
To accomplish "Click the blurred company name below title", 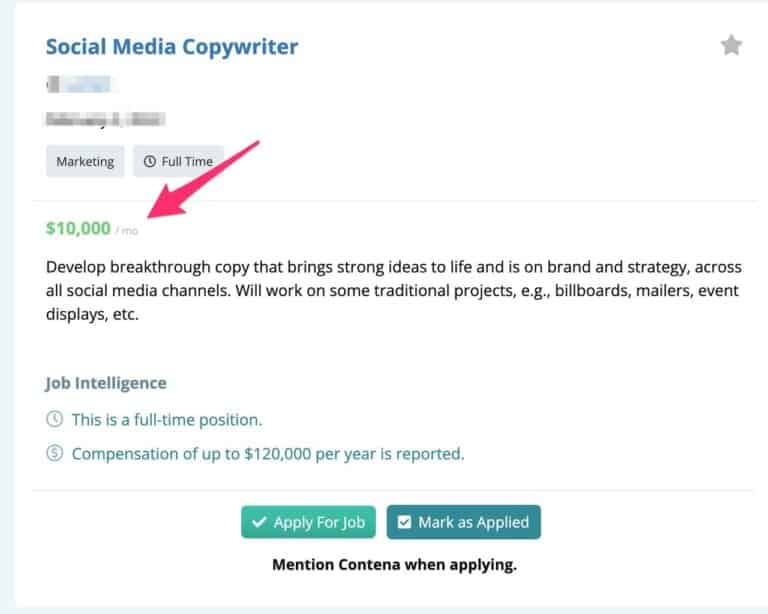I will (x=82, y=85).
